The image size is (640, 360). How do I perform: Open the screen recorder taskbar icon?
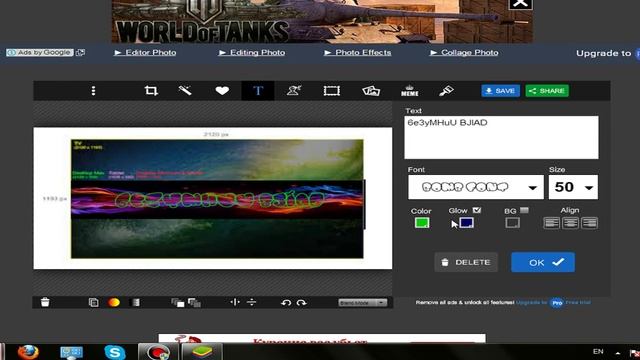158,352
